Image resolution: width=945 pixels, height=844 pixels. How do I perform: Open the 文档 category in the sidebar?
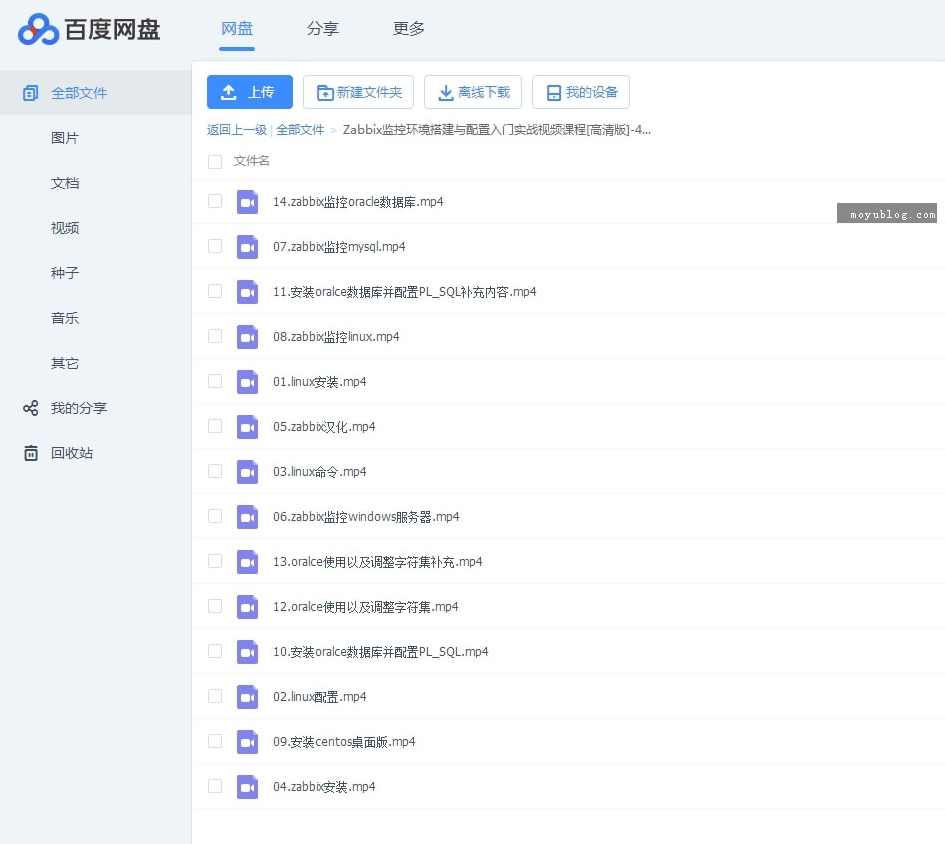[64, 183]
